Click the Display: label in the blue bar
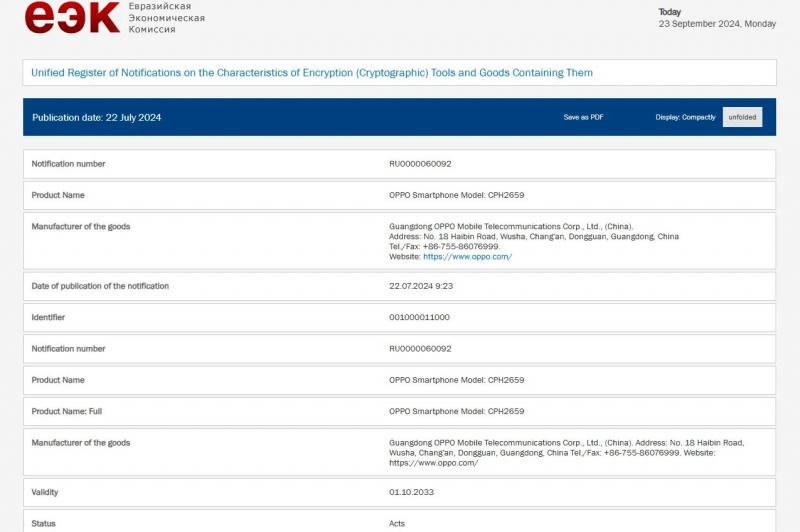The width and height of the screenshot is (800, 532). [x=667, y=117]
